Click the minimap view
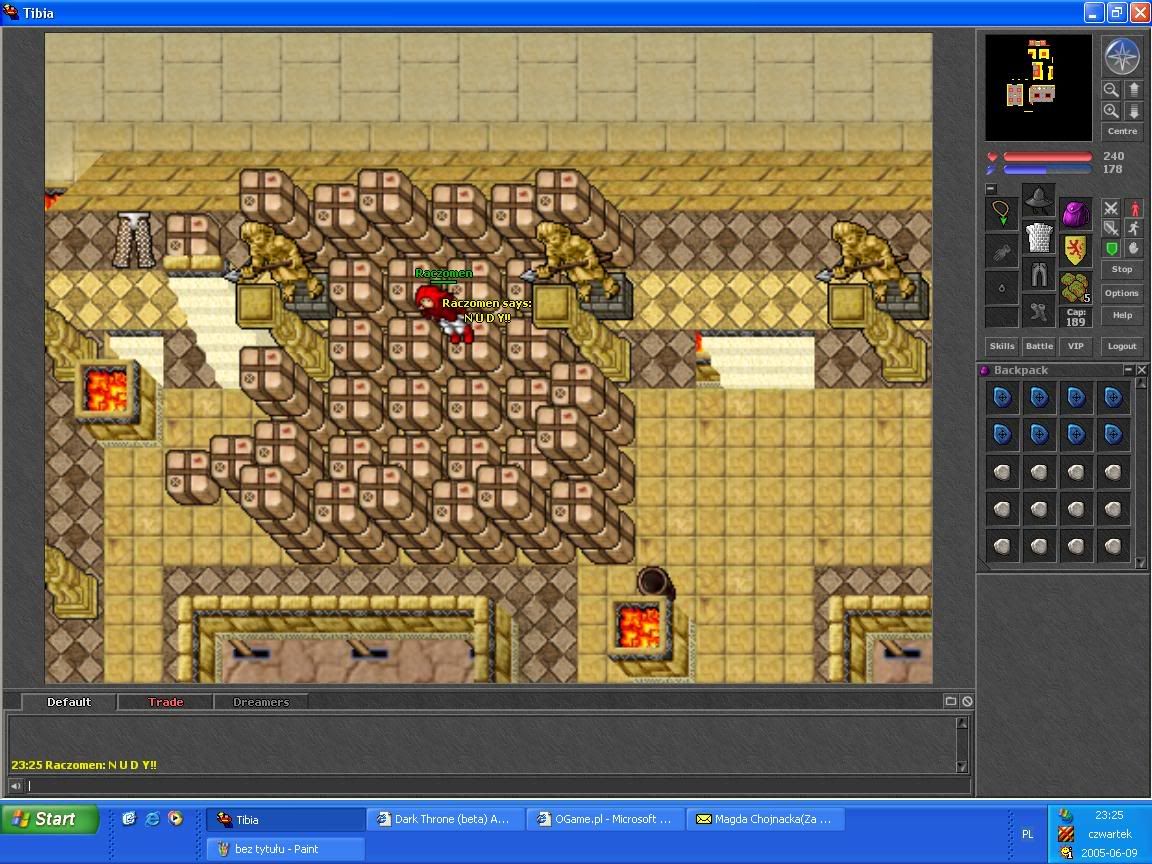 pos(1038,87)
